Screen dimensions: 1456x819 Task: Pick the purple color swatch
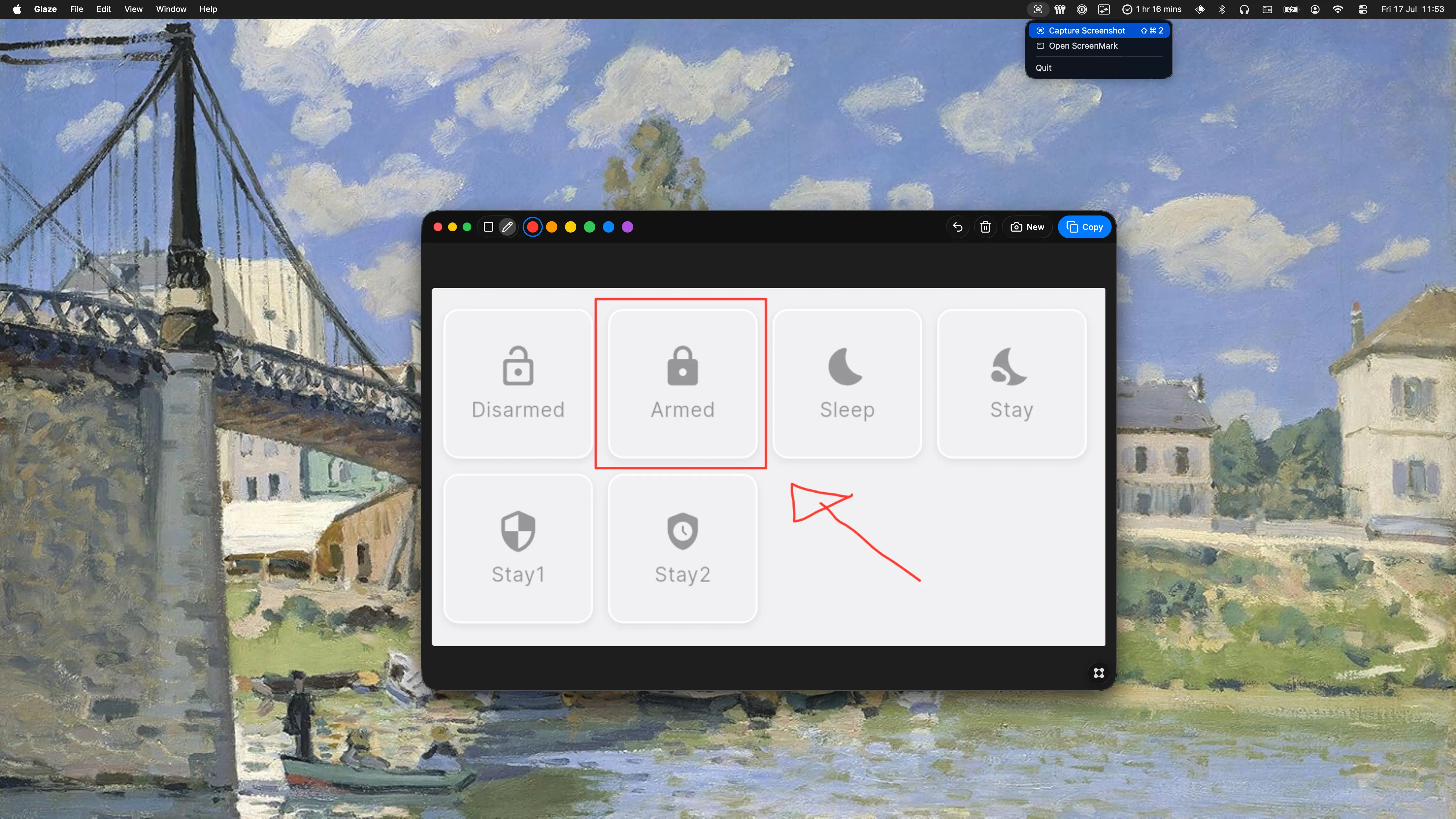tap(628, 227)
